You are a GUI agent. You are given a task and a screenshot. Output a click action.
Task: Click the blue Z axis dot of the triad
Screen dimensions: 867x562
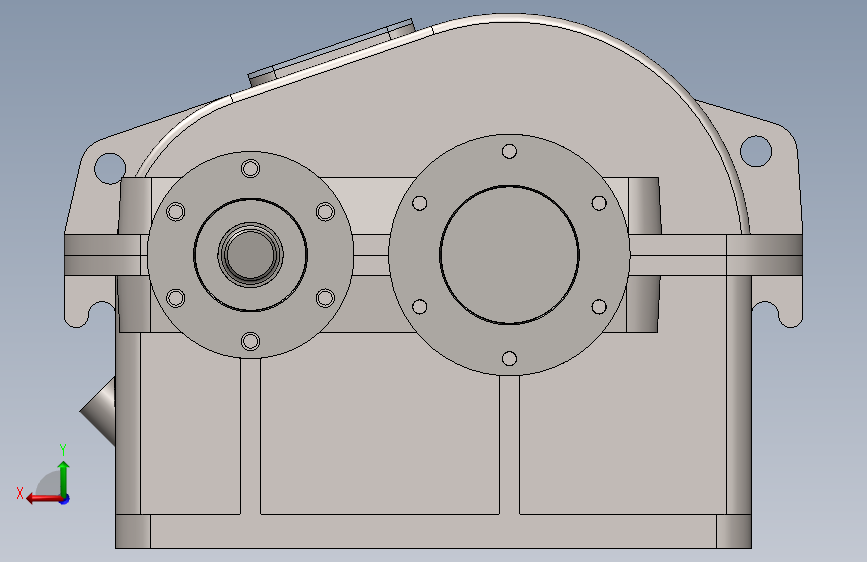pyautogui.click(x=65, y=499)
